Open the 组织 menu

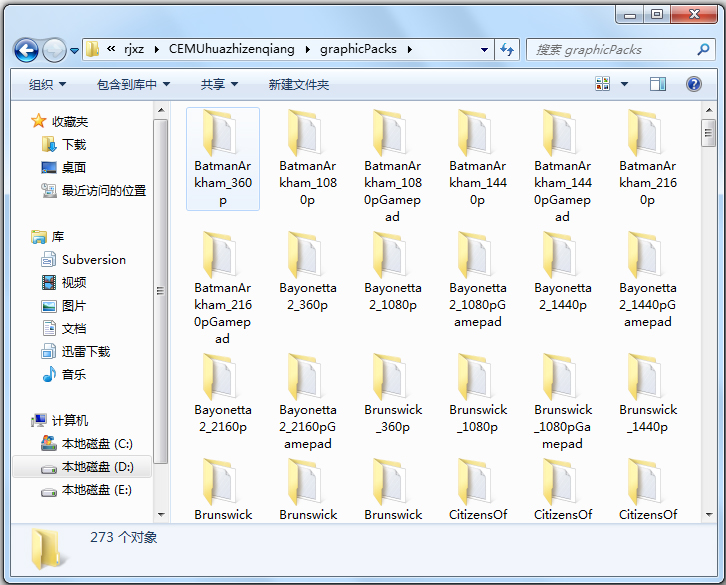point(47,84)
